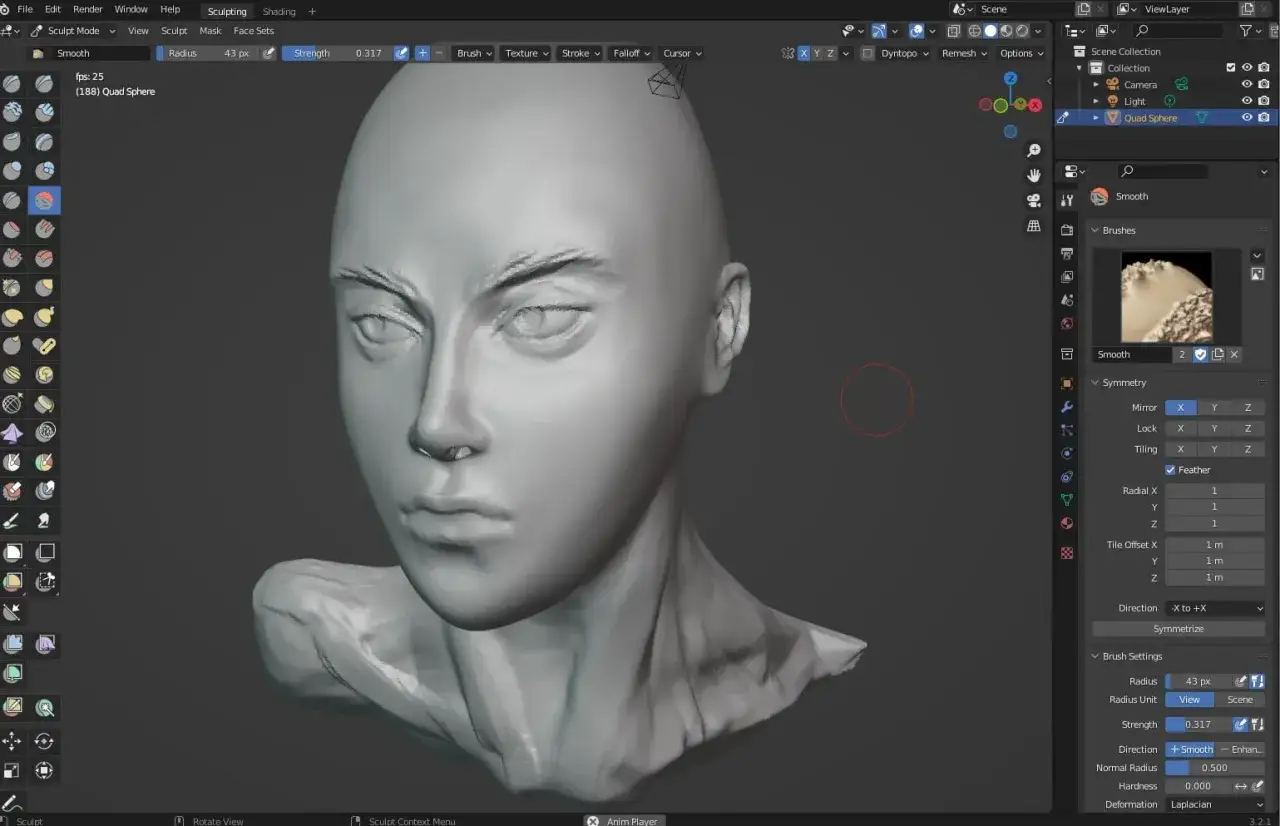1280x826 pixels.
Task: Open the Stroke dropdown in header
Action: [x=580, y=53]
